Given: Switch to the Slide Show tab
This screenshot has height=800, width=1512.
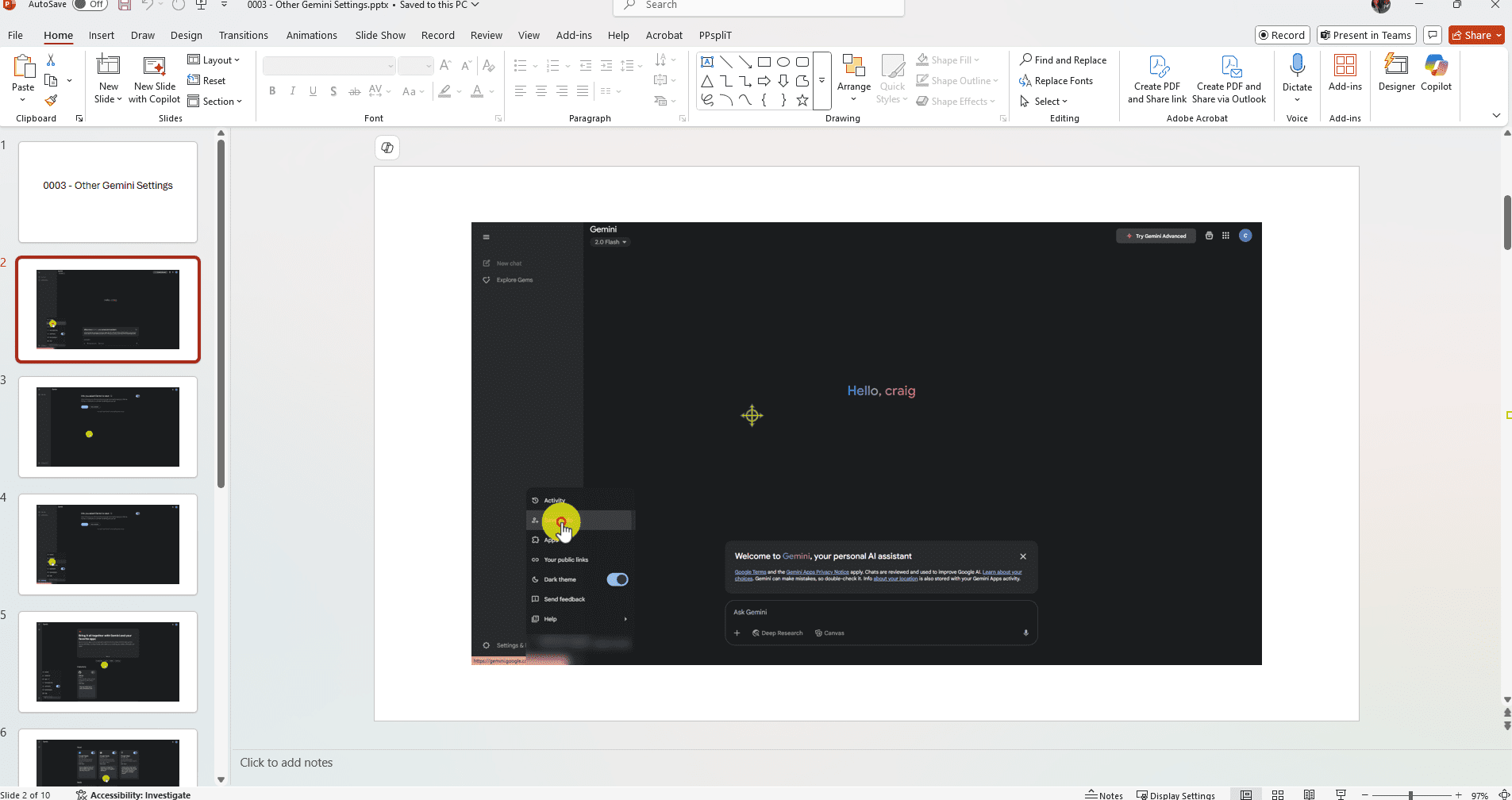Looking at the screenshot, I should pyautogui.click(x=380, y=36).
